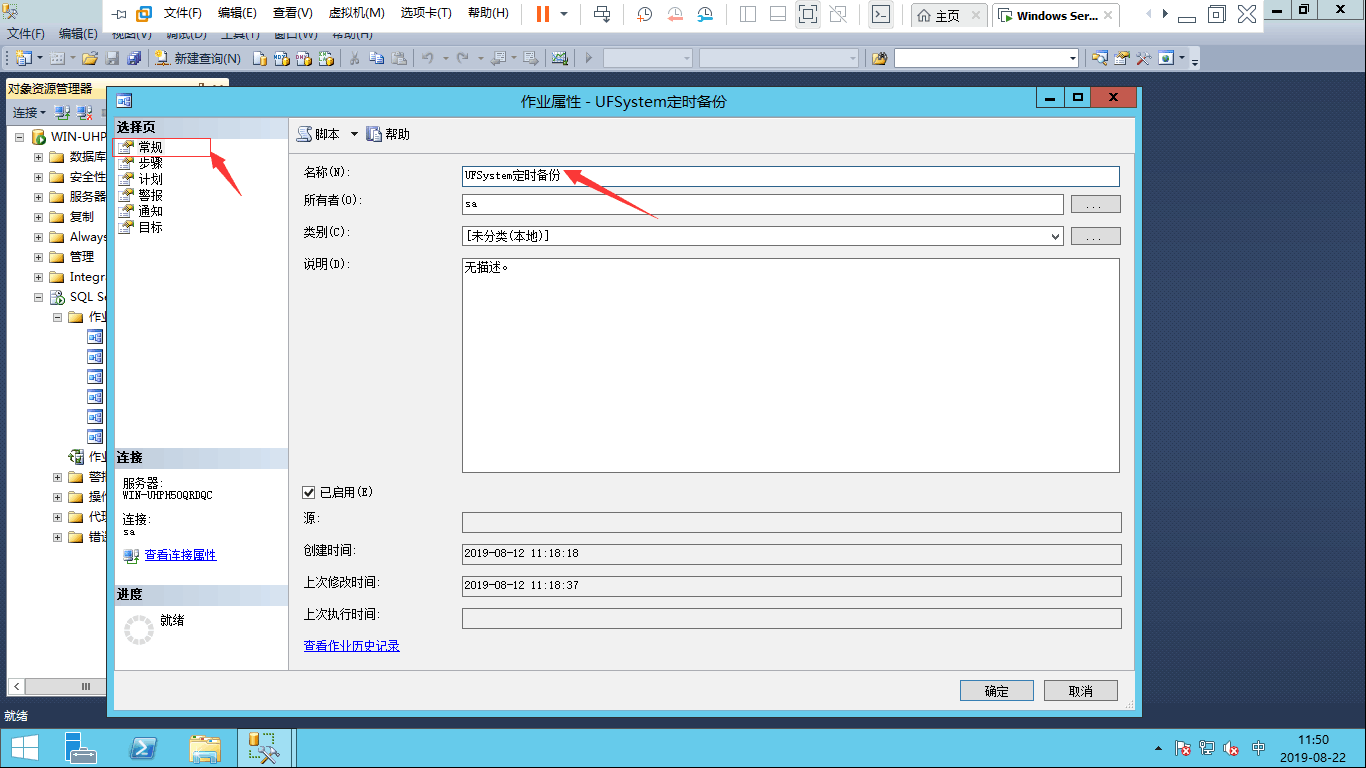This screenshot has height=768, width=1366.
Task: Click the Activity Monitor icon in toolbar
Action: tap(560, 58)
